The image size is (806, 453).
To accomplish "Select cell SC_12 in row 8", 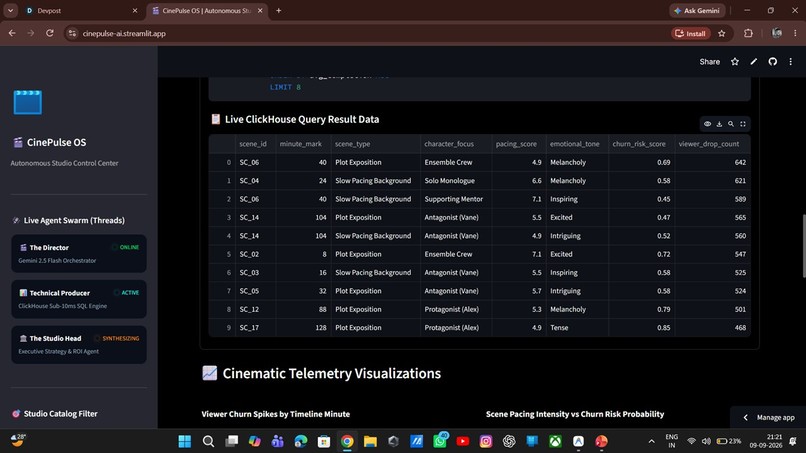I will [x=255, y=309].
